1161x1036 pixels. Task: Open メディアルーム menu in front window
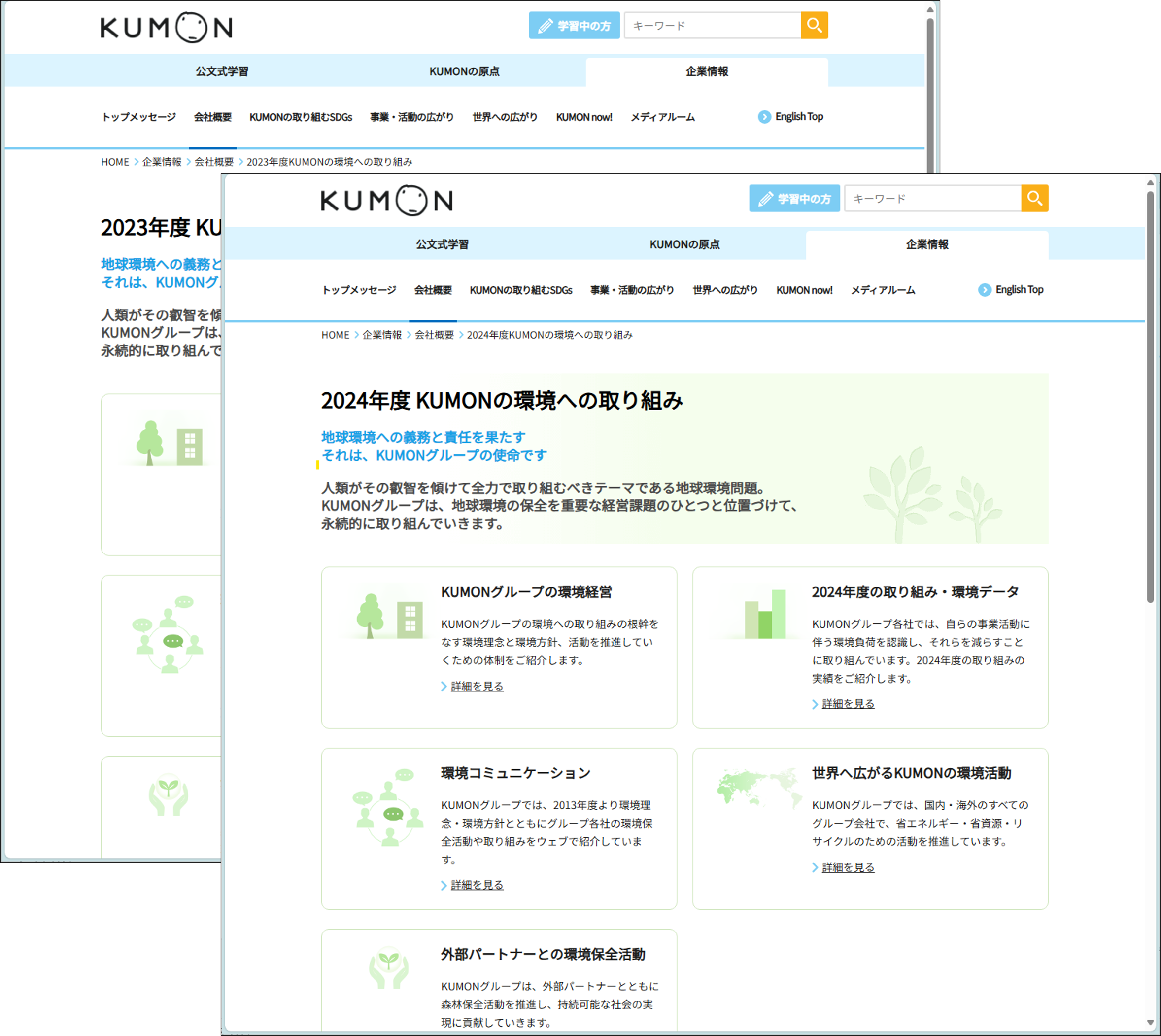(x=883, y=290)
